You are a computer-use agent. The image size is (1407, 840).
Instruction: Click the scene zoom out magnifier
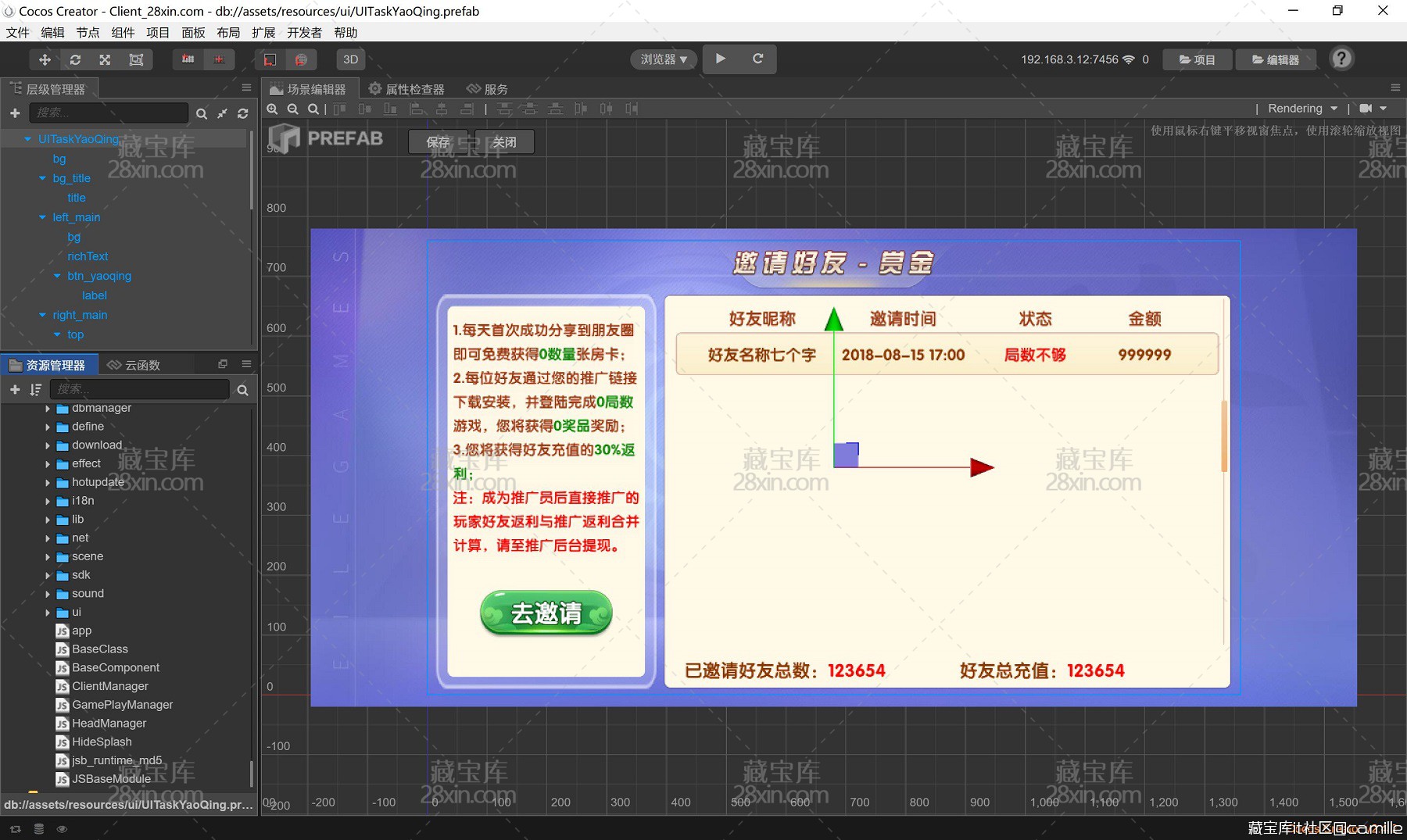click(x=292, y=109)
